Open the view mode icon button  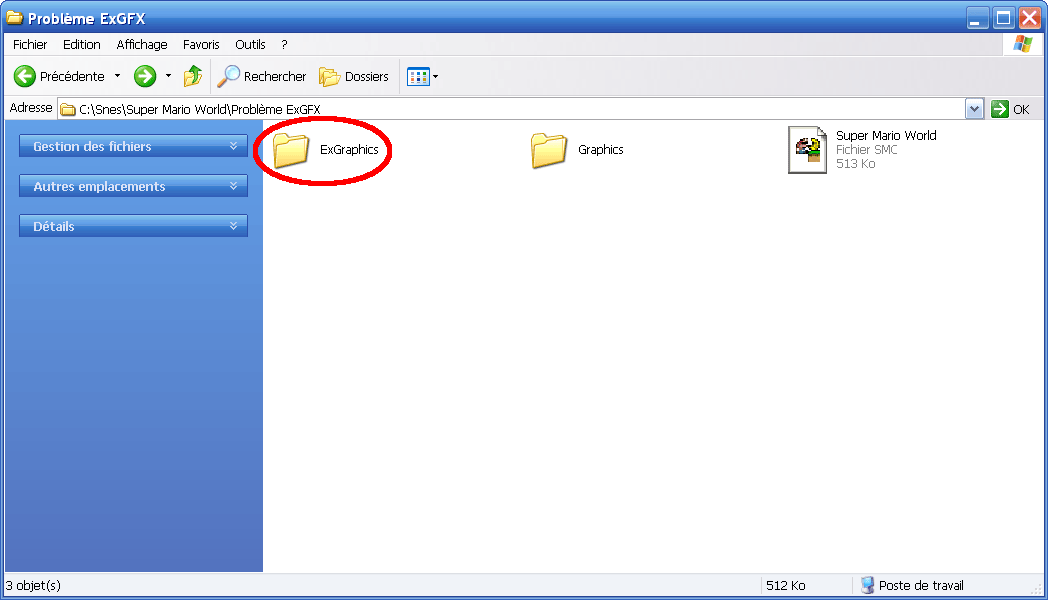(418, 77)
